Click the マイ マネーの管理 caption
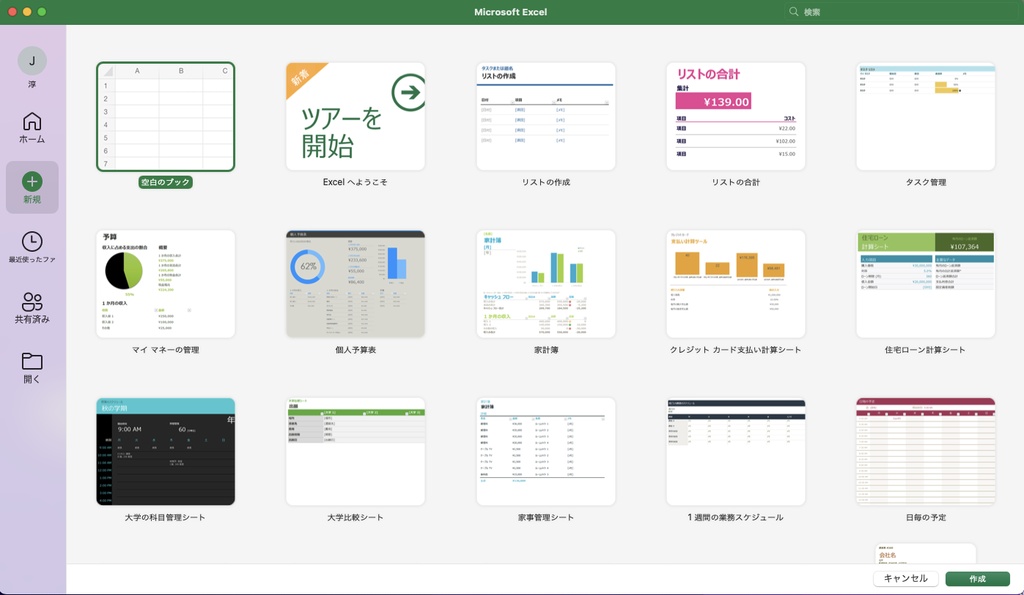Viewport: 1024px width, 595px height. (165, 350)
